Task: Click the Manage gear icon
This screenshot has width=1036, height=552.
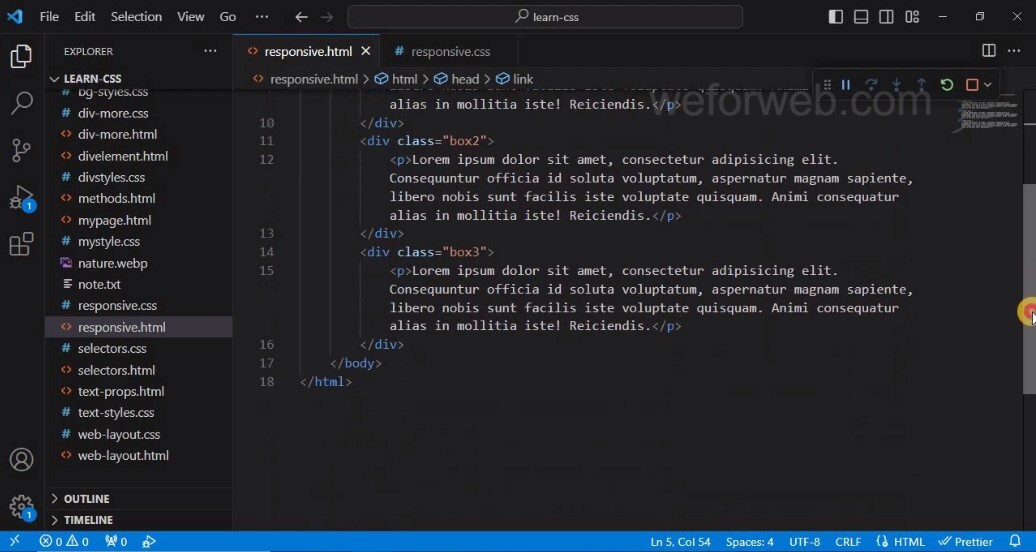Action: pyautogui.click(x=21, y=507)
